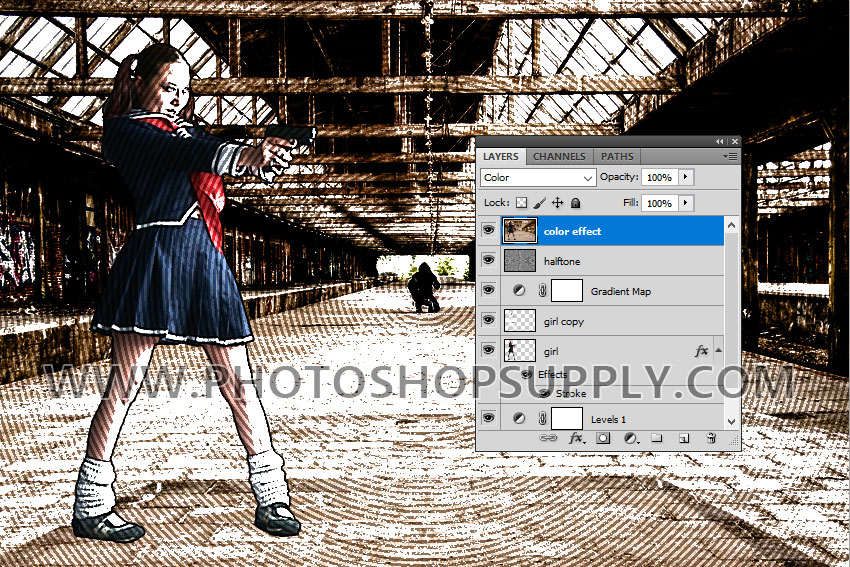This screenshot has height=567, width=850.
Task: Hide the color effect layer
Action: 488,230
